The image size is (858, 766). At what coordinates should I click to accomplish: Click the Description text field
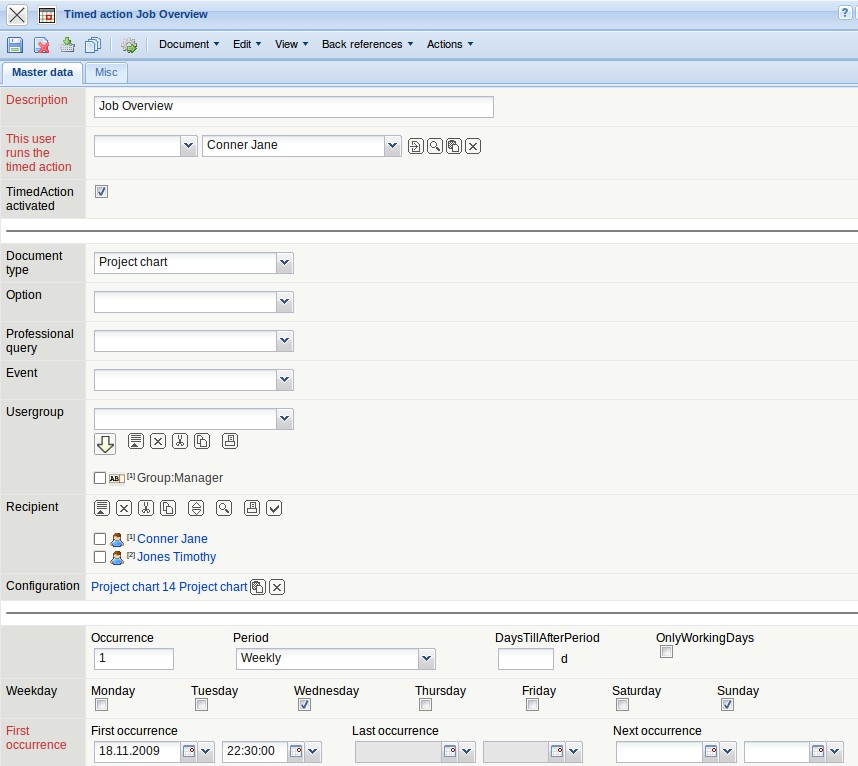pos(293,106)
